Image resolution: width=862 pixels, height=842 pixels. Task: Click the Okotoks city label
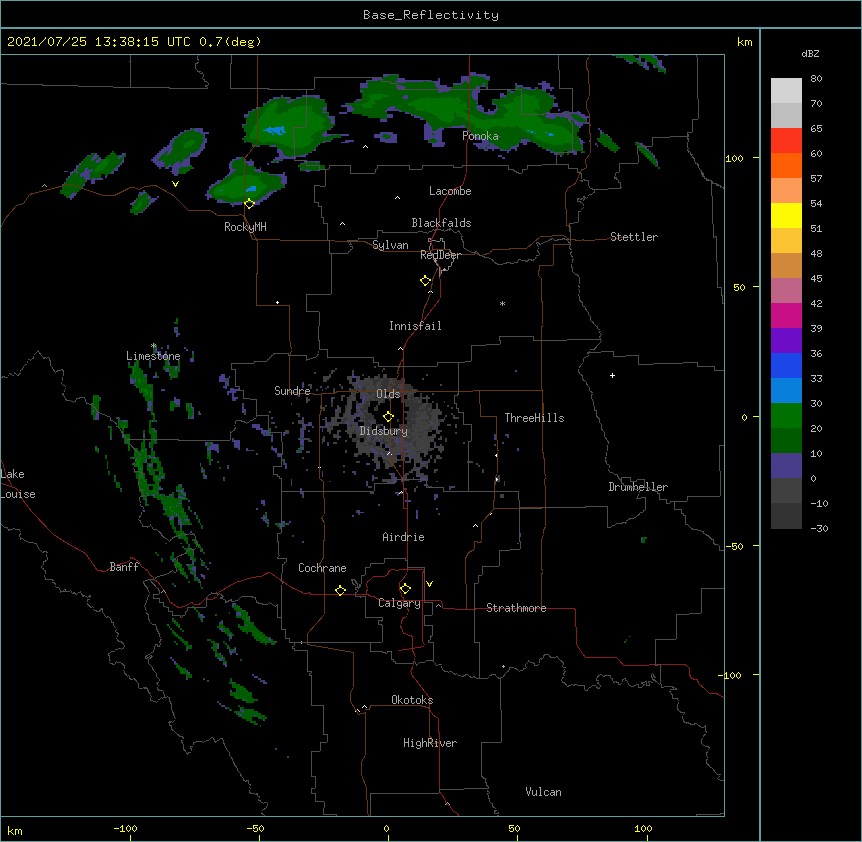(412, 700)
